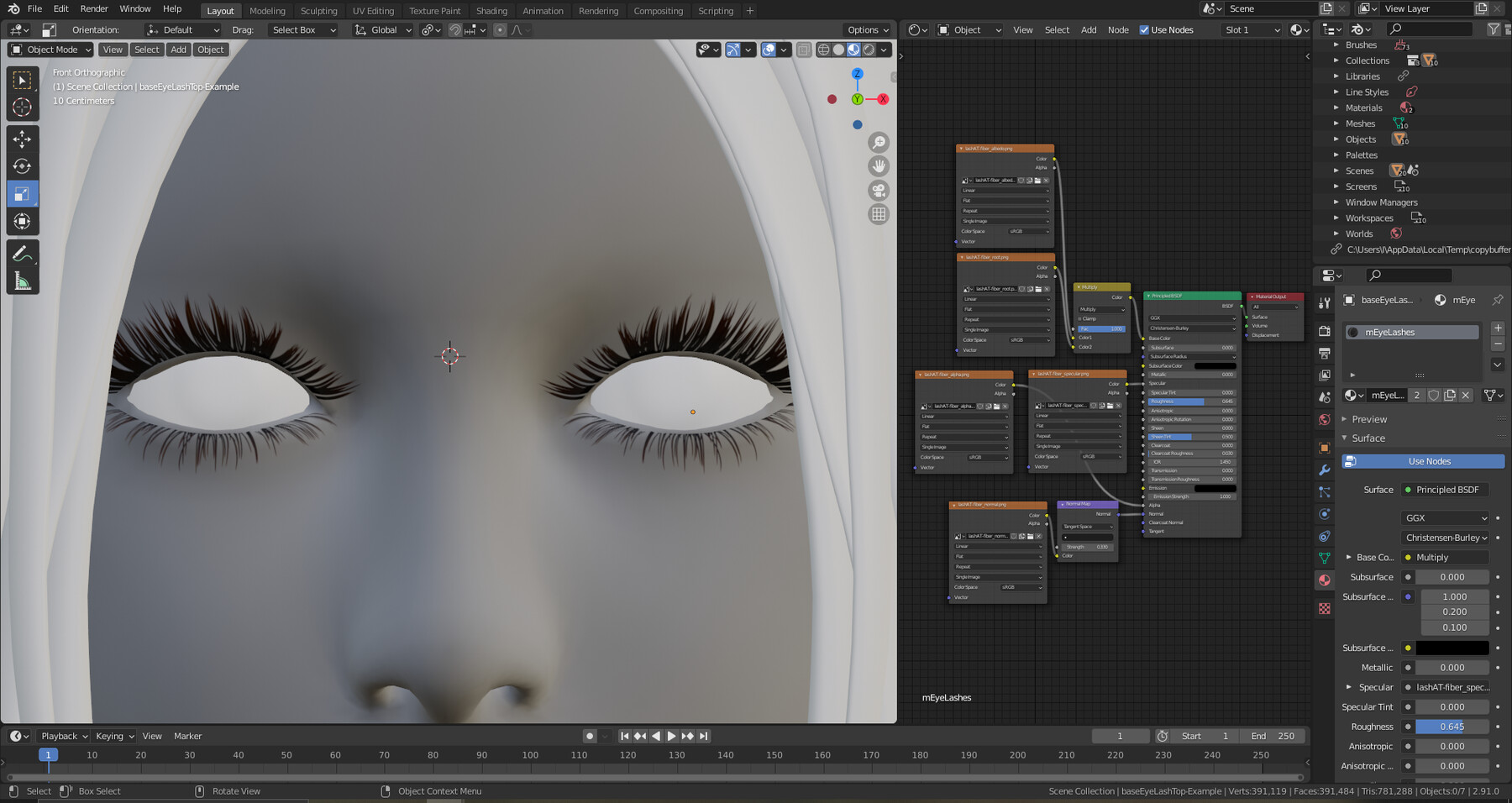The width and height of the screenshot is (1512, 803).
Task: Click the Options button in viewport header
Action: pos(869,30)
